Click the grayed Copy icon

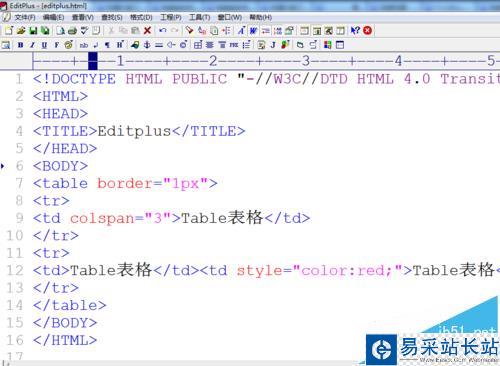tap(123, 31)
